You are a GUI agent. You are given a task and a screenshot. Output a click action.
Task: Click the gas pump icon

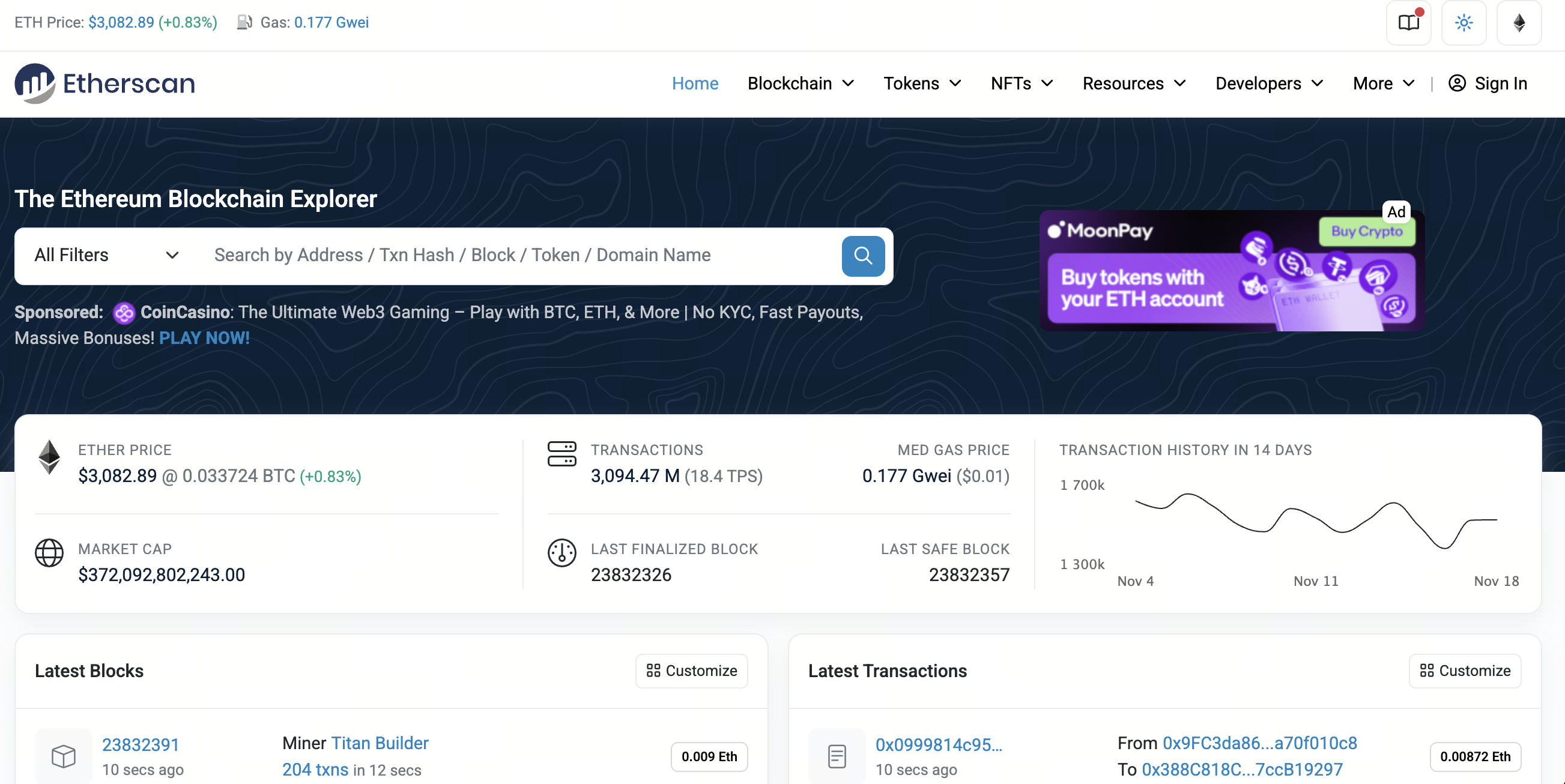tap(244, 22)
